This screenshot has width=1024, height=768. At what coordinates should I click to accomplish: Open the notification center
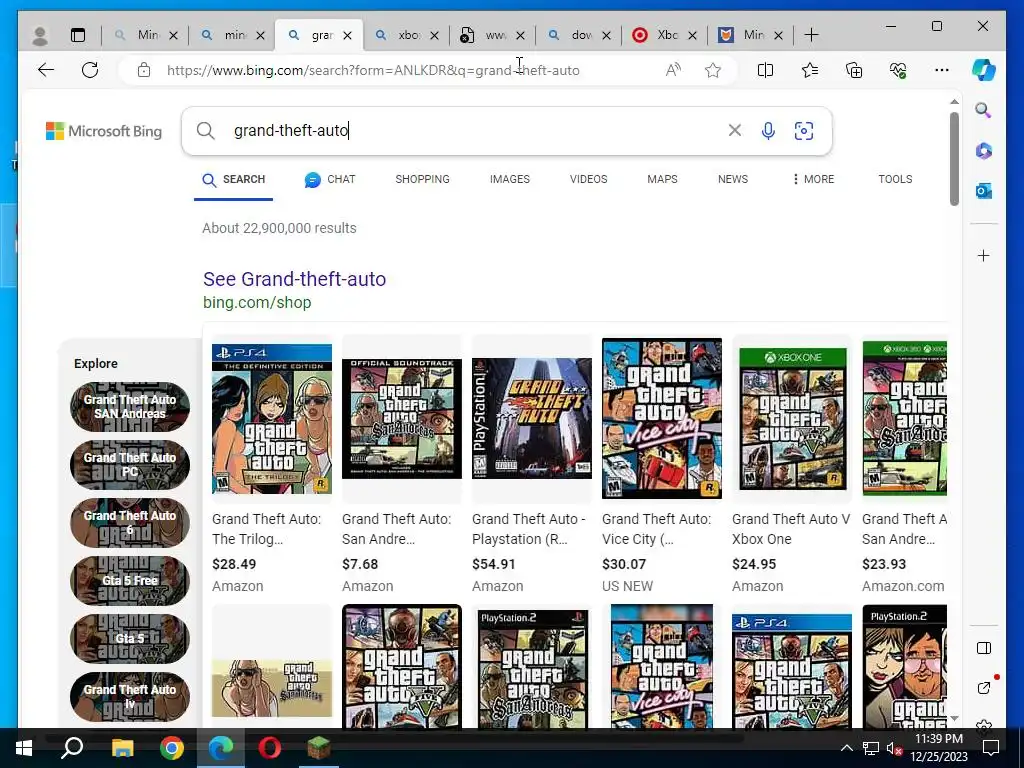coord(991,748)
